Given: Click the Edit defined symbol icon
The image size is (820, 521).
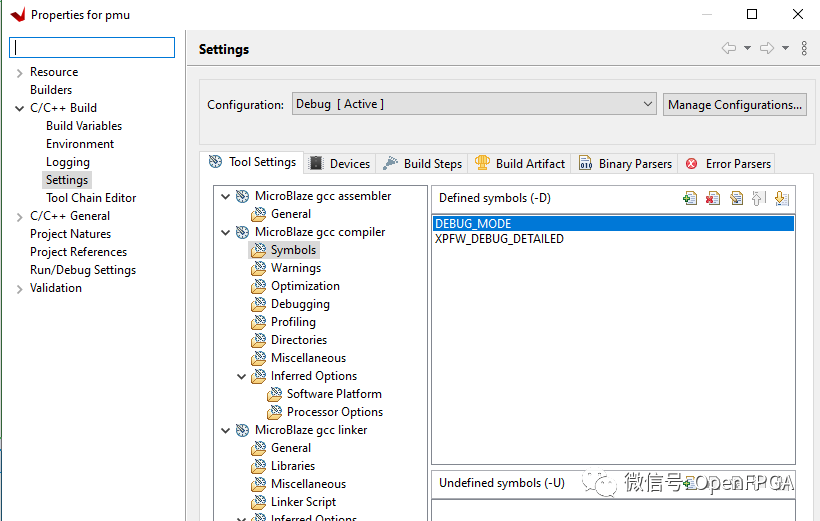Looking at the screenshot, I should point(736,198).
